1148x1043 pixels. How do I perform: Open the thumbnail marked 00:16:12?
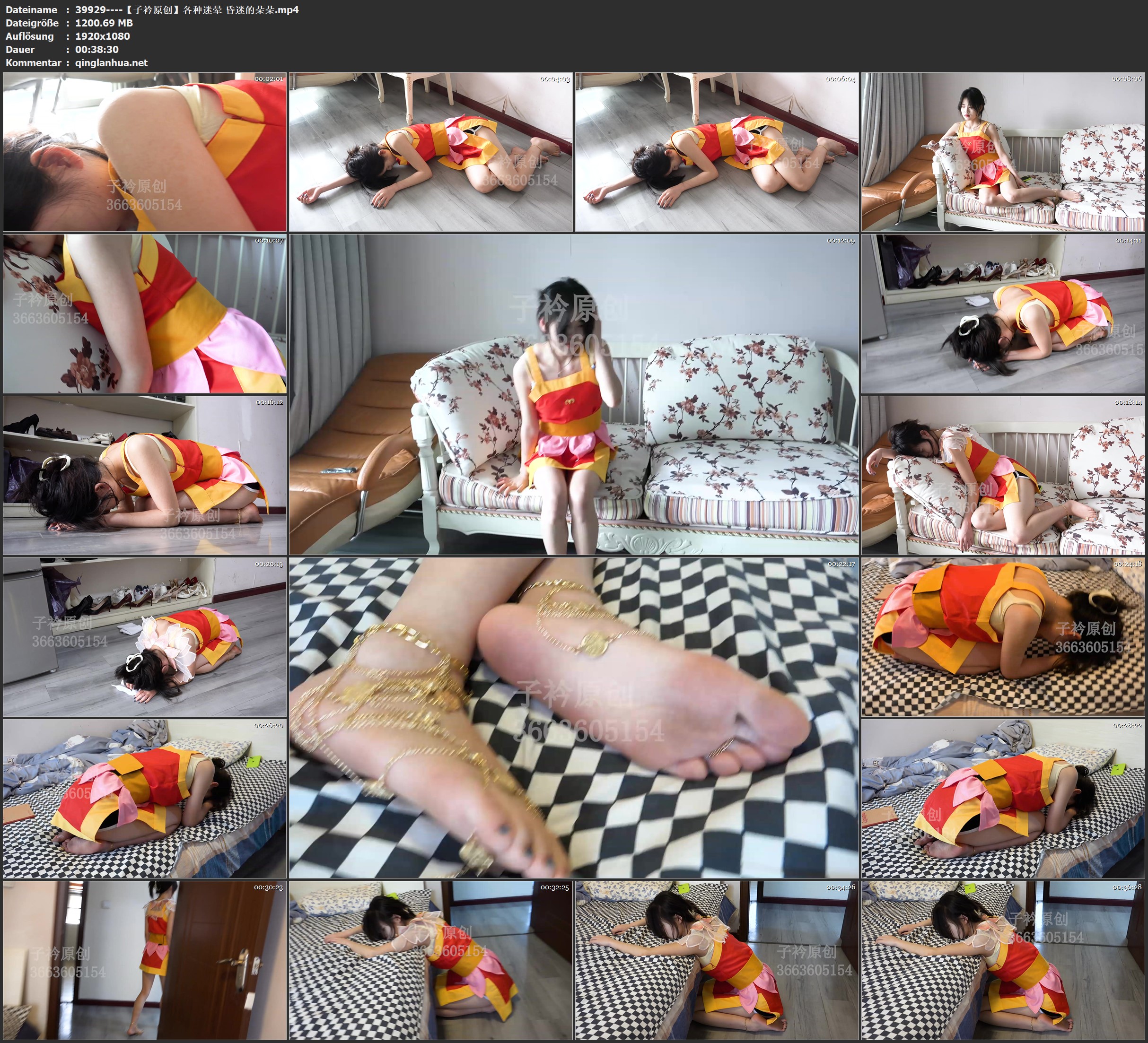(x=145, y=475)
